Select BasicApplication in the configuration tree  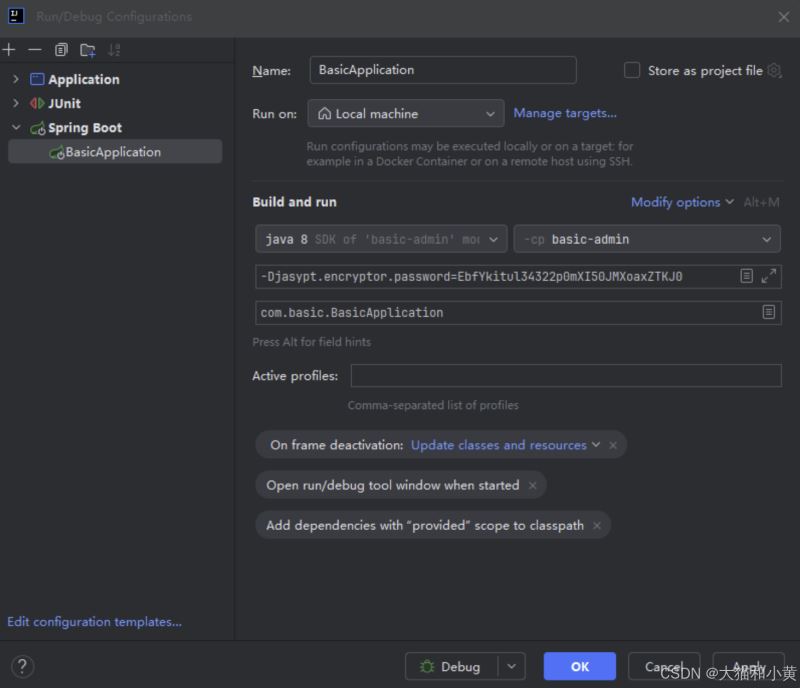[112, 152]
